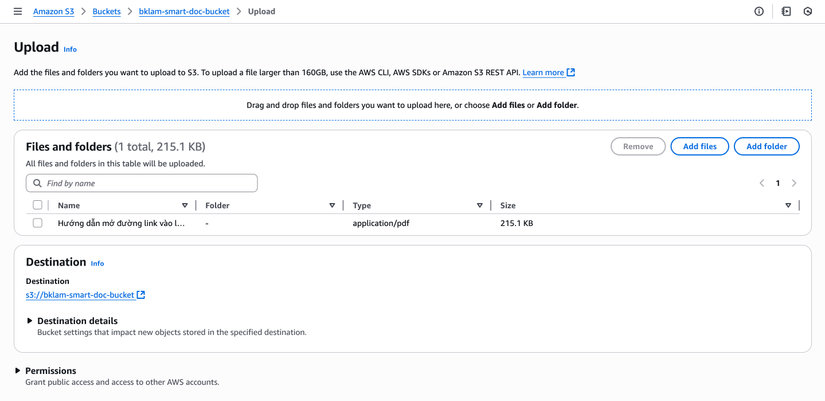Open the hamburger navigation menu
This screenshot has width=825, height=401.
(x=17, y=12)
